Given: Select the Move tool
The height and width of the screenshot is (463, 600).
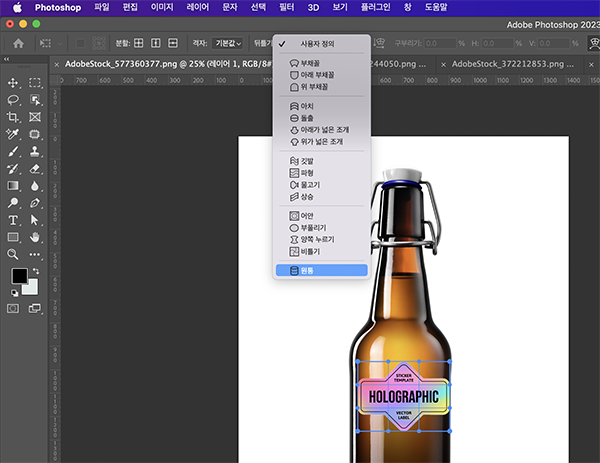Looking at the screenshot, I should tap(14, 84).
